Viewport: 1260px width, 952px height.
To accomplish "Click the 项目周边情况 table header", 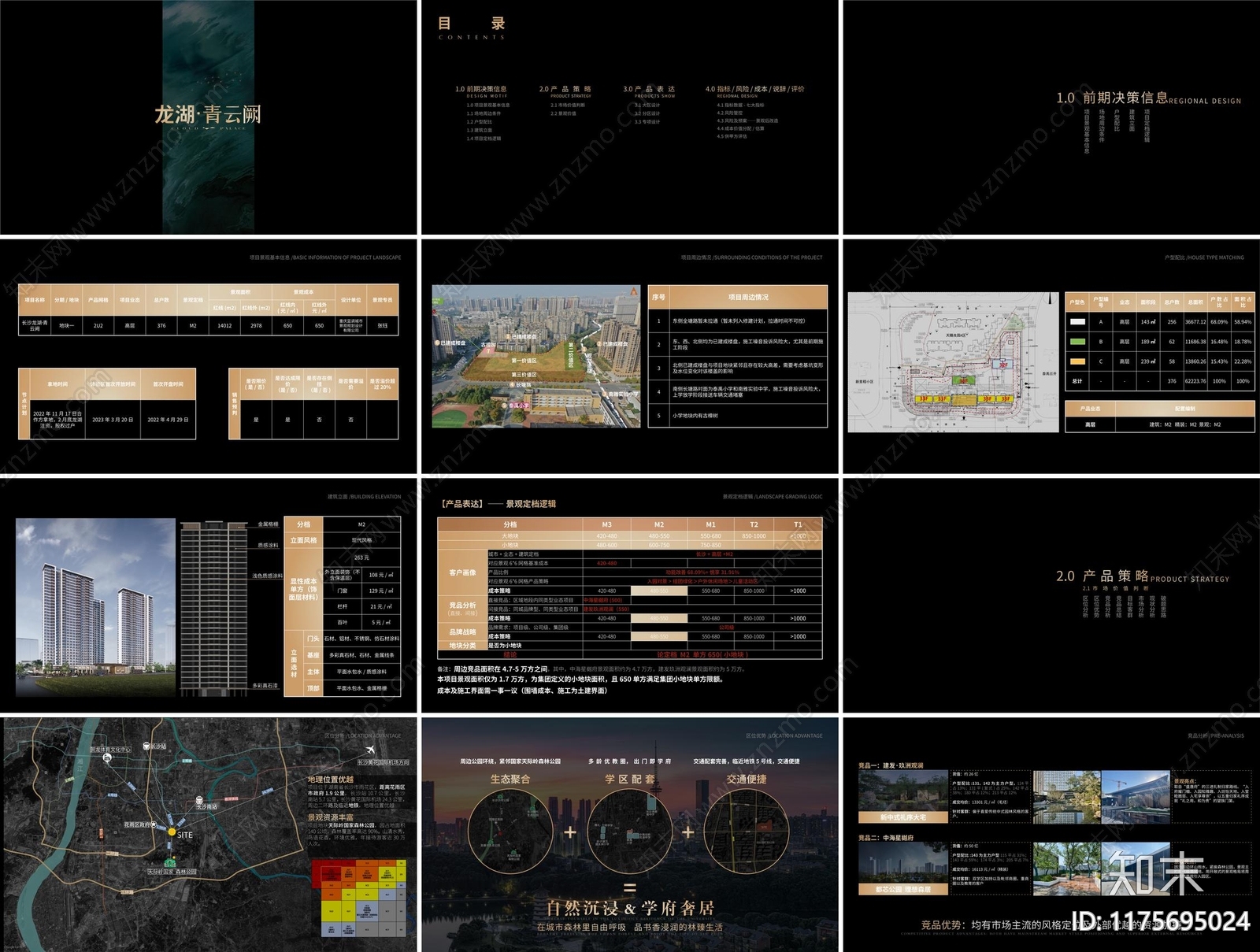I will (748, 297).
